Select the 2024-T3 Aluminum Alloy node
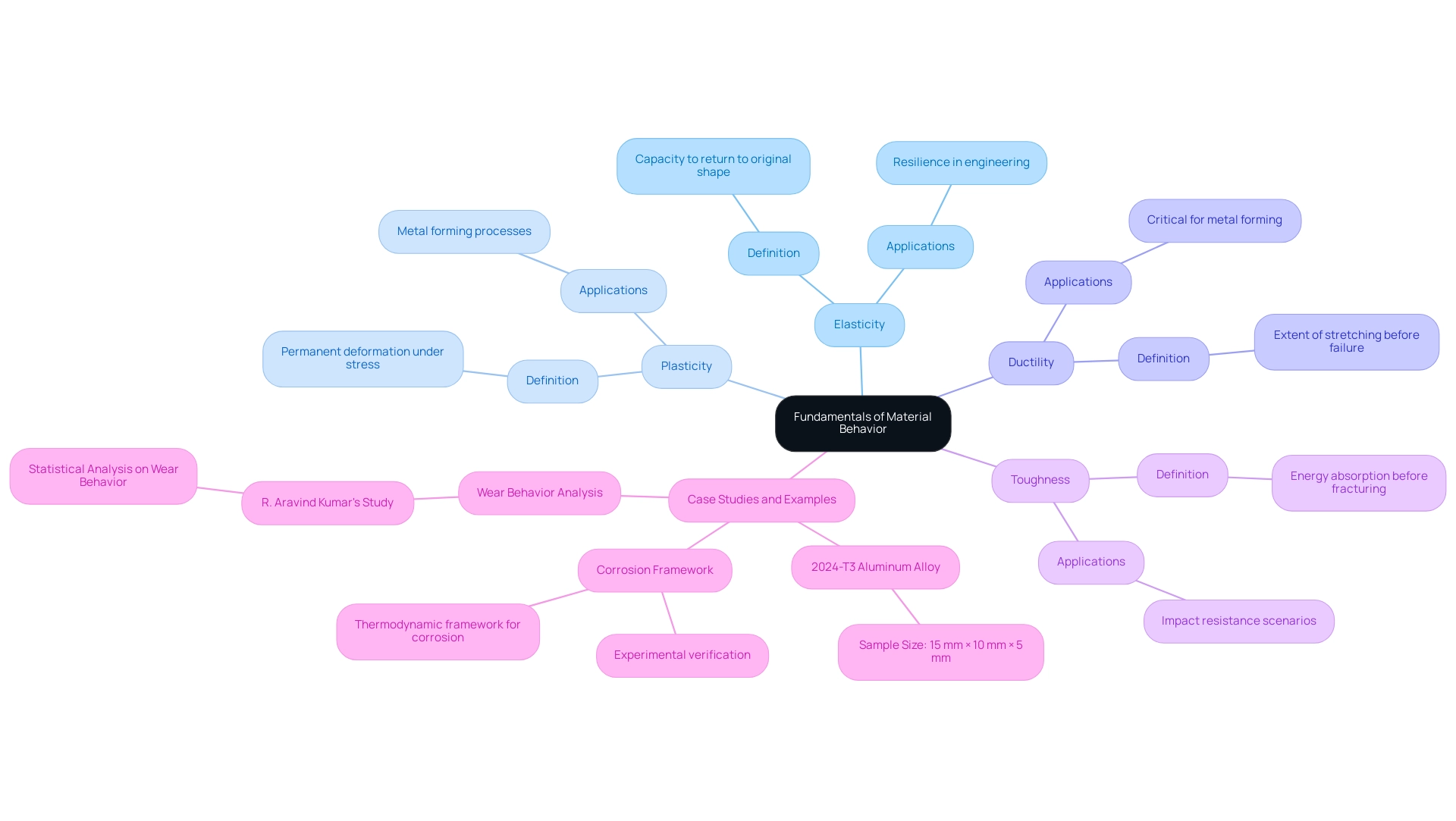The image size is (1456, 821). tap(875, 567)
